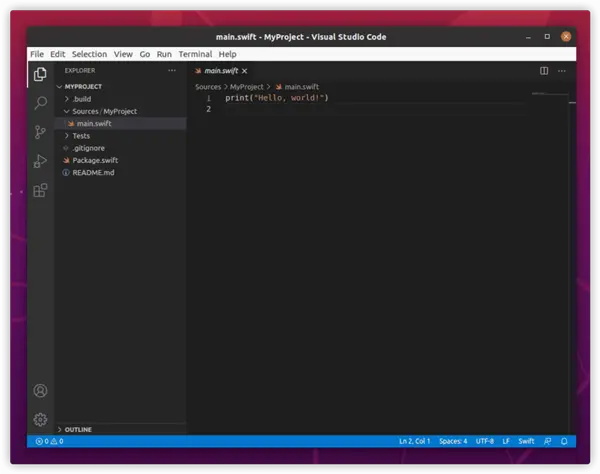
Task: Open Package.swift from the explorer
Action: pos(95,160)
